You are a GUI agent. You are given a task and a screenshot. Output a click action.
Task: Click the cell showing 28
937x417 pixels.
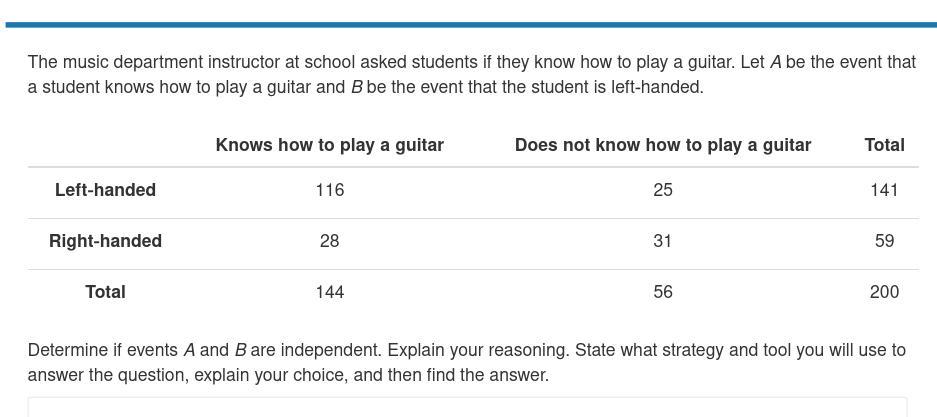pos(330,241)
